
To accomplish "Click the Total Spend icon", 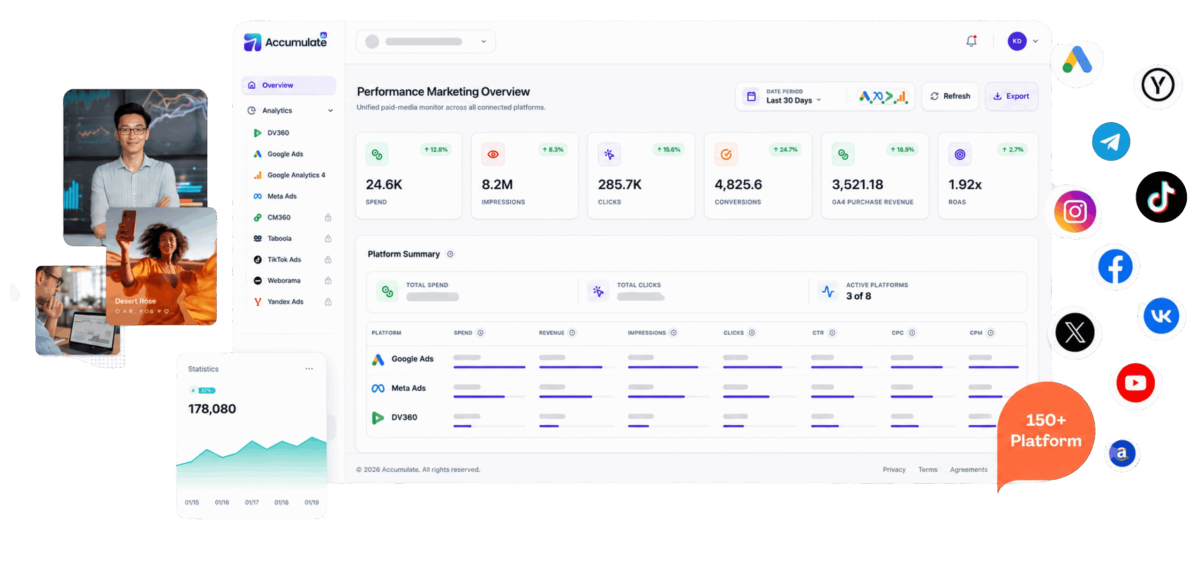I will tap(387, 291).
